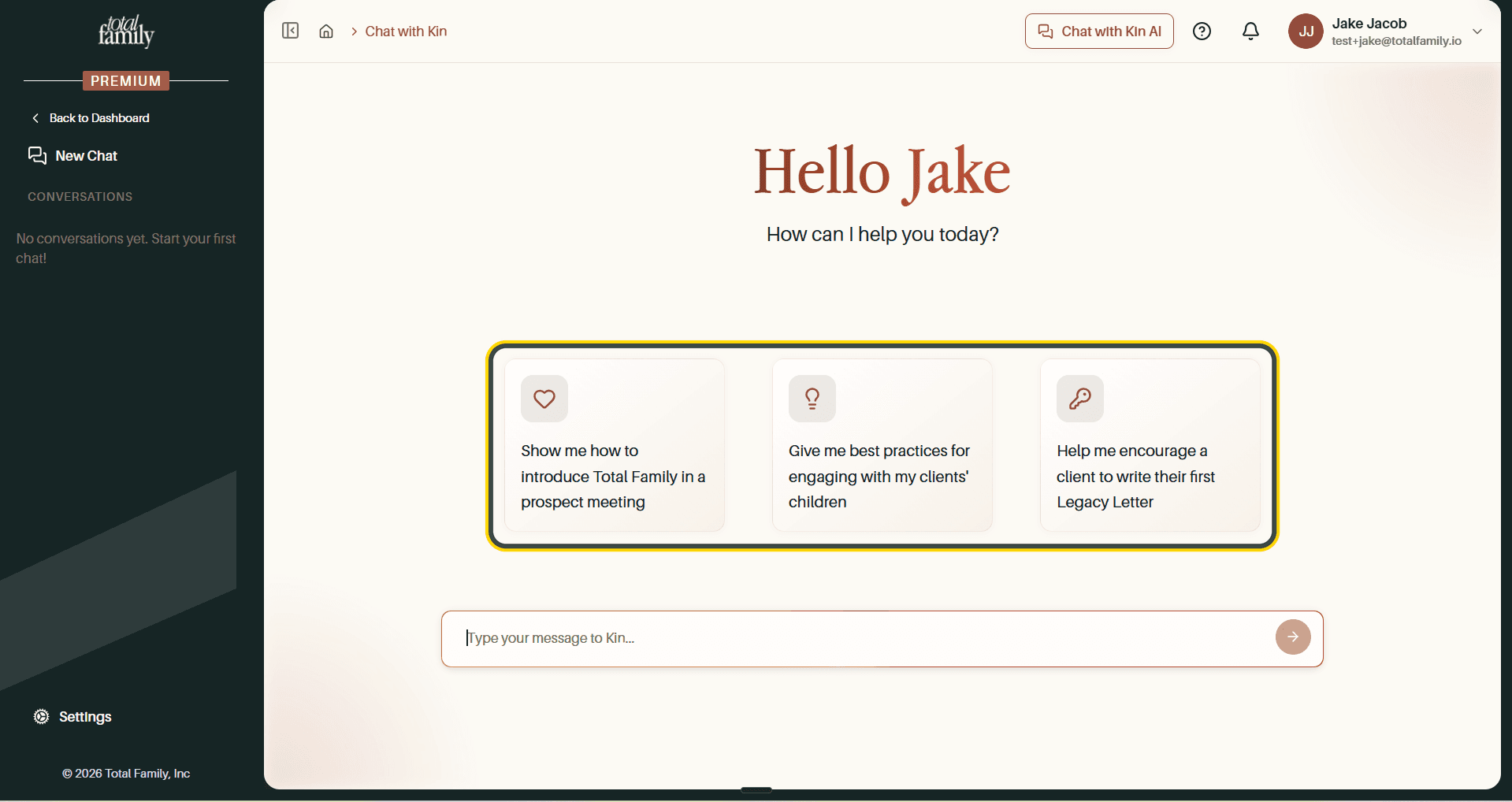Collapse the sidebar panel toggle icon
This screenshot has height=802, width=1512.
coord(290,31)
